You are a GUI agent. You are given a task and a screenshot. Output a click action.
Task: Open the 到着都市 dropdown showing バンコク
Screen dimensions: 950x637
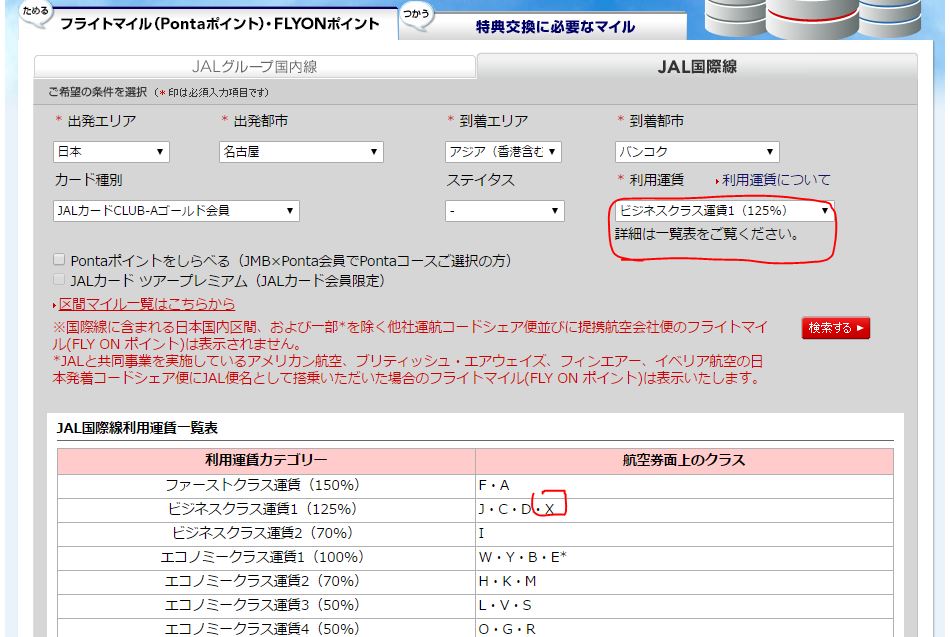[x=697, y=152]
